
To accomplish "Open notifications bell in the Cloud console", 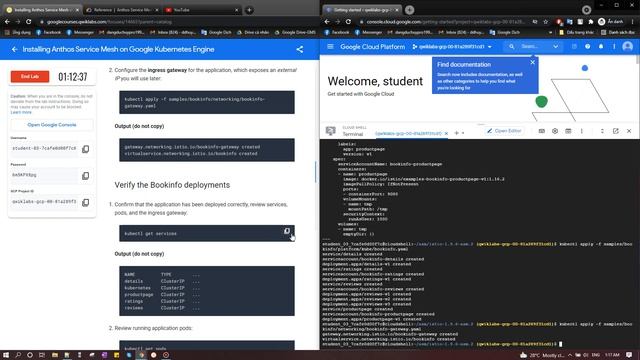I will pyautogui.click(x=601, y=47).
